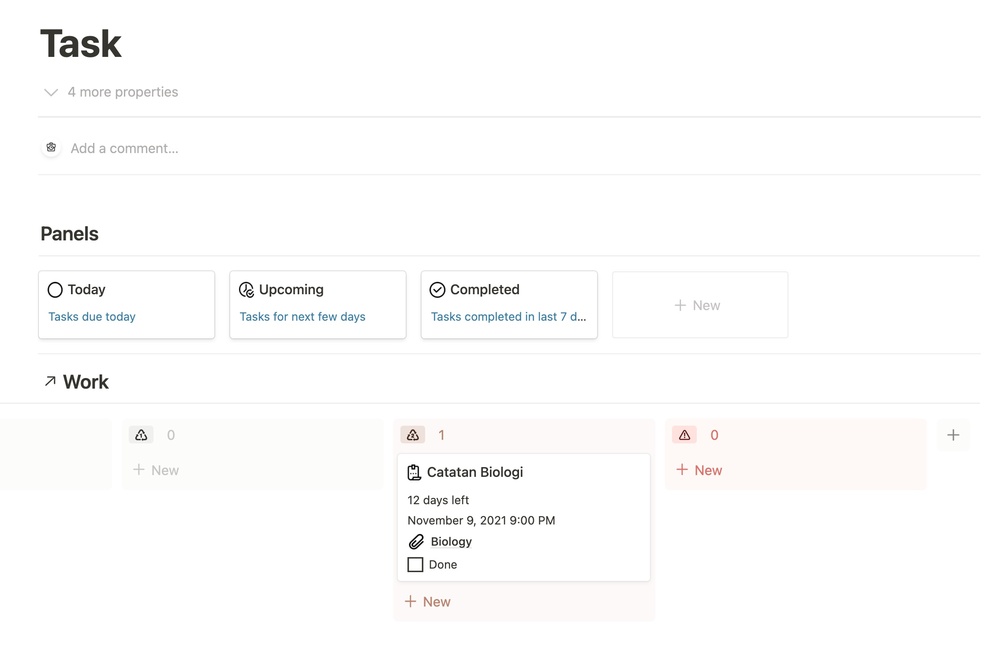Click + New in the red column
The image size is (1005, 663).
click(699, 470)
